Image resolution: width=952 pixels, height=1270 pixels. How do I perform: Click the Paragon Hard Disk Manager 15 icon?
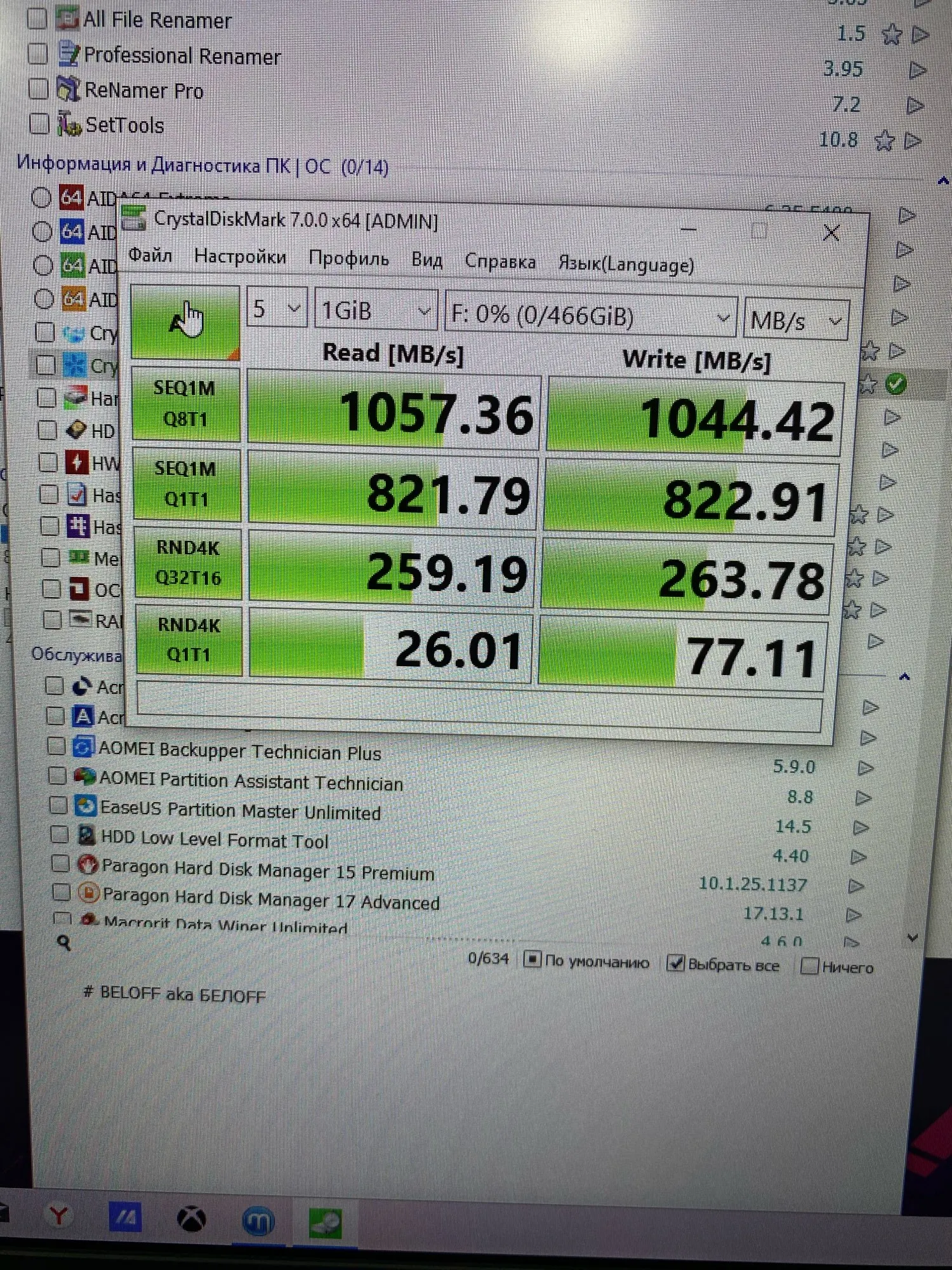pos(88,864)
